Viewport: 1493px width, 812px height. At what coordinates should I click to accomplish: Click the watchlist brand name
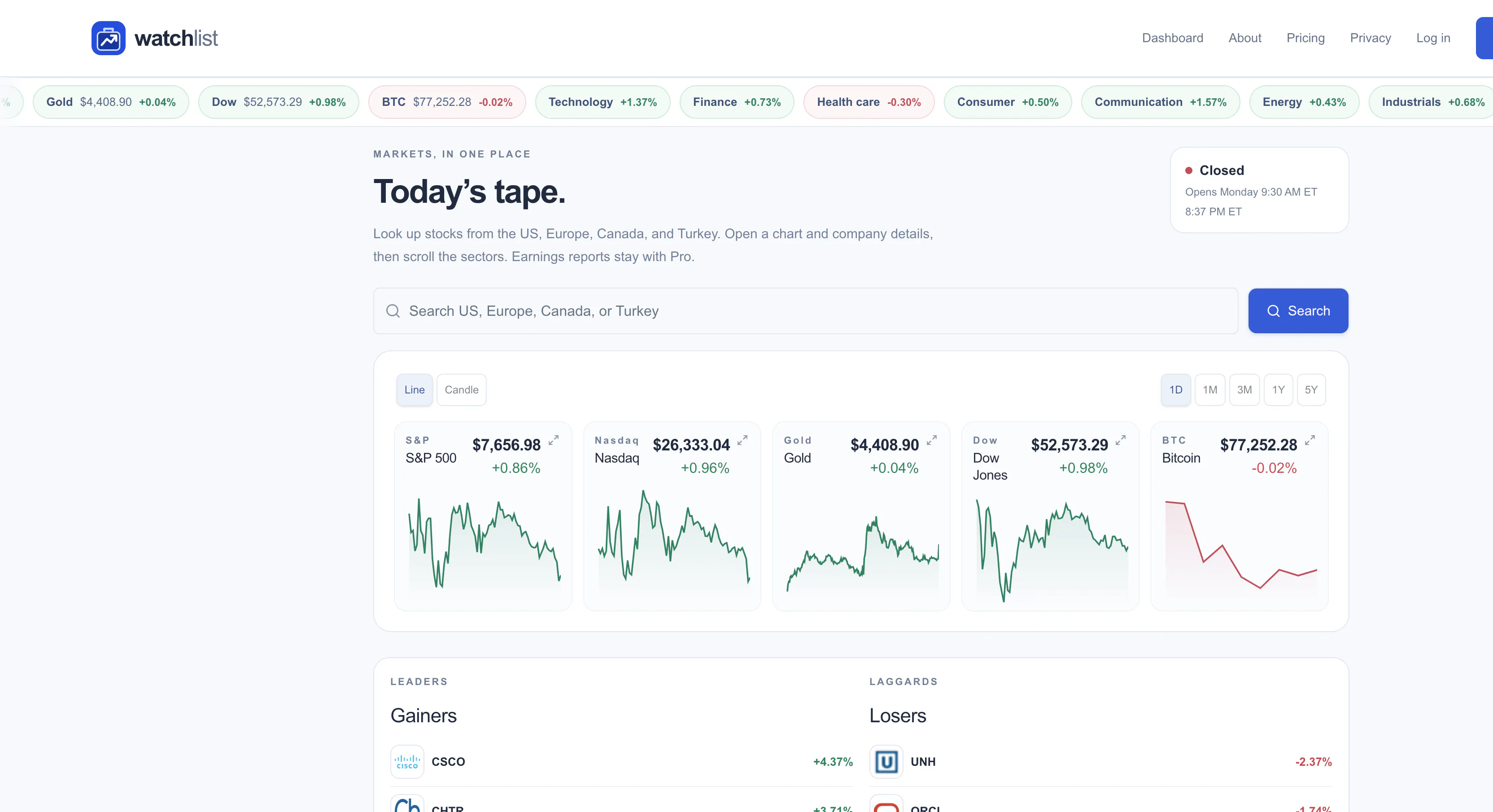pyautogui.click(x=176, y=38)
